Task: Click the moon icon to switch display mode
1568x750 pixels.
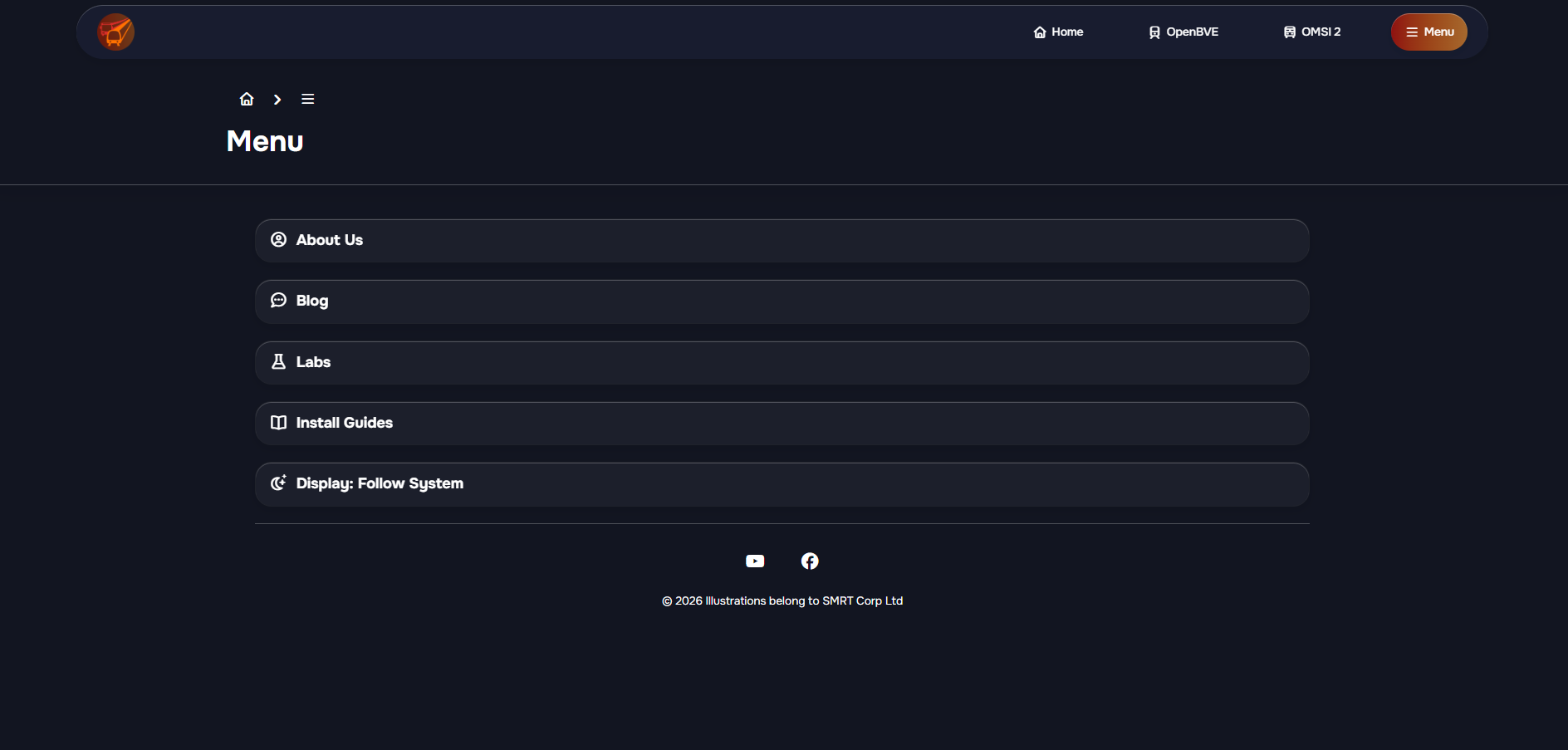Action: (278, 483)
